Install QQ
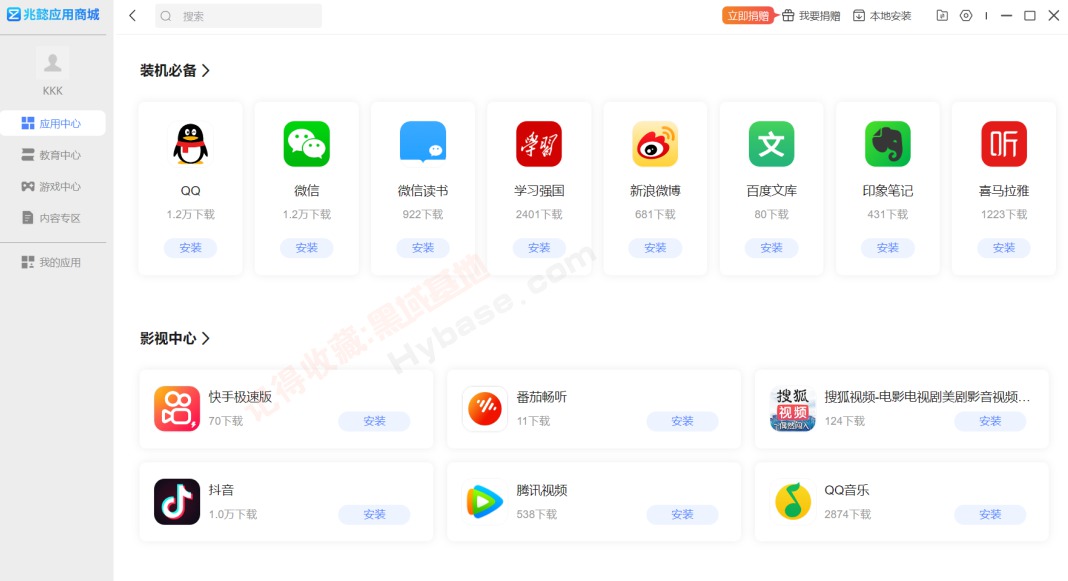The image size is (1068, 581). click(190, 248)
